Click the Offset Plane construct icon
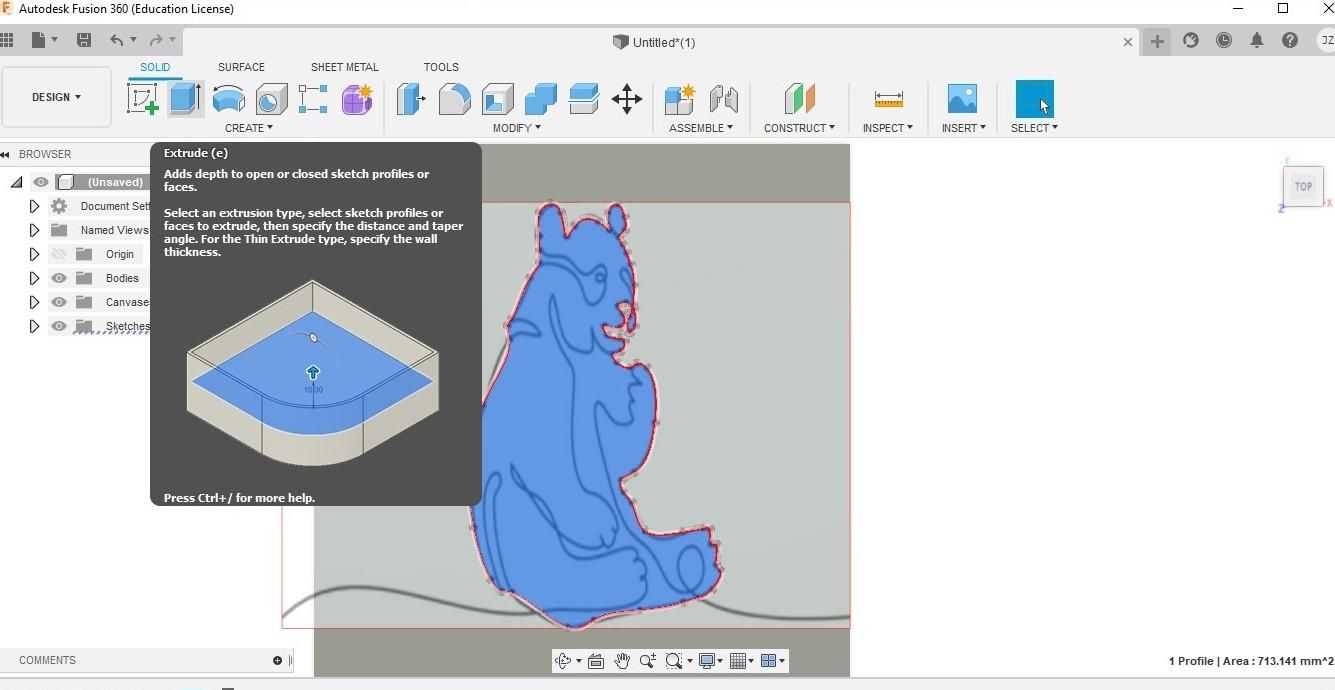Image resolution: width=1335 pixels, height=690 pixels. click(x=799, y=99)
